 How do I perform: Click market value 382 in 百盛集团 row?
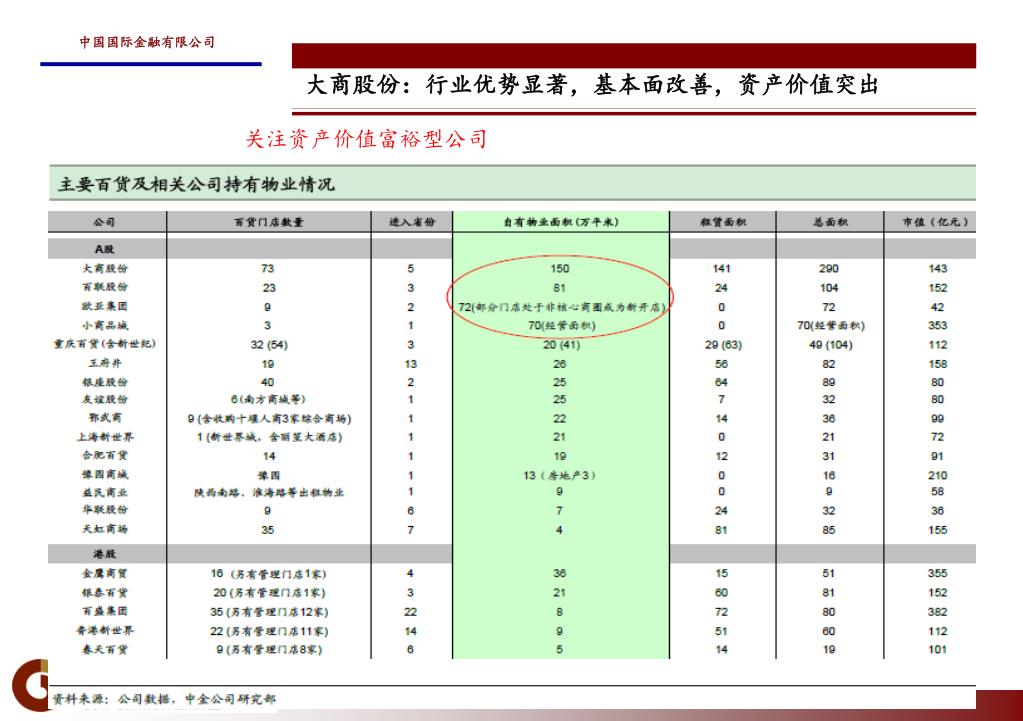click(x=938, y=611)
